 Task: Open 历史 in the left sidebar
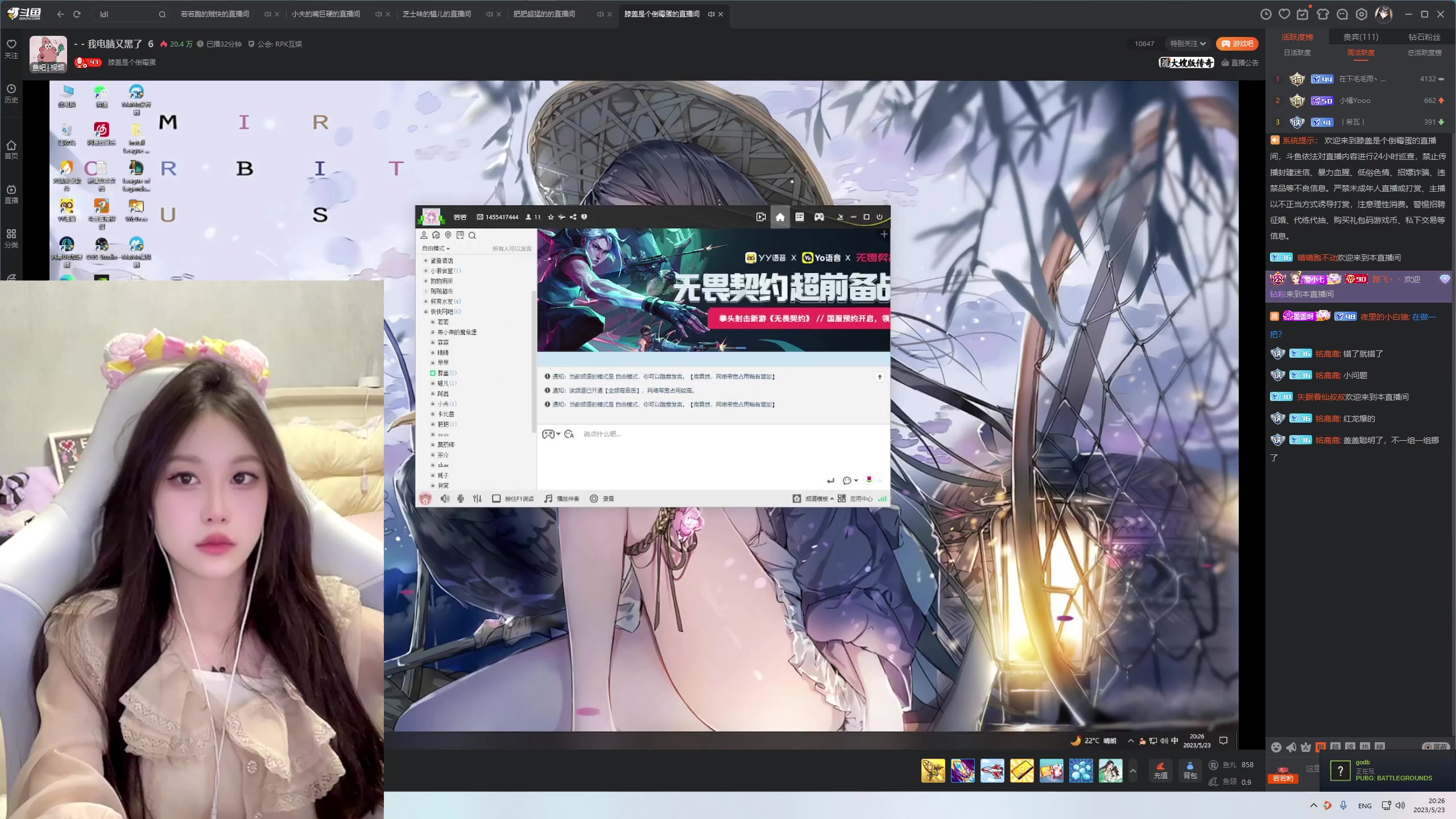[11, 93]
